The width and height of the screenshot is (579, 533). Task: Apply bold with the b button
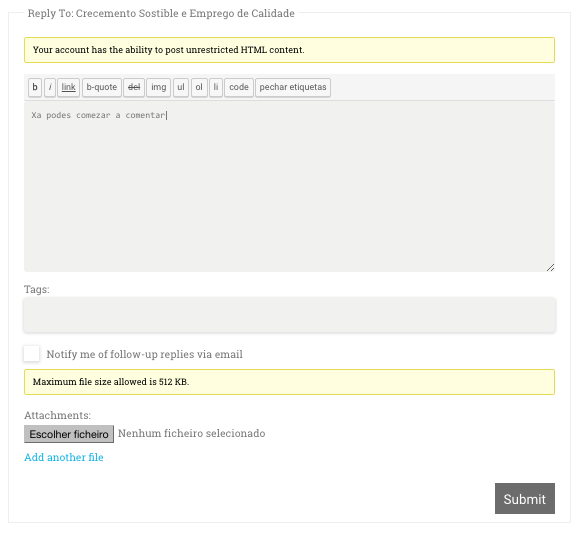tap(35, 88)
